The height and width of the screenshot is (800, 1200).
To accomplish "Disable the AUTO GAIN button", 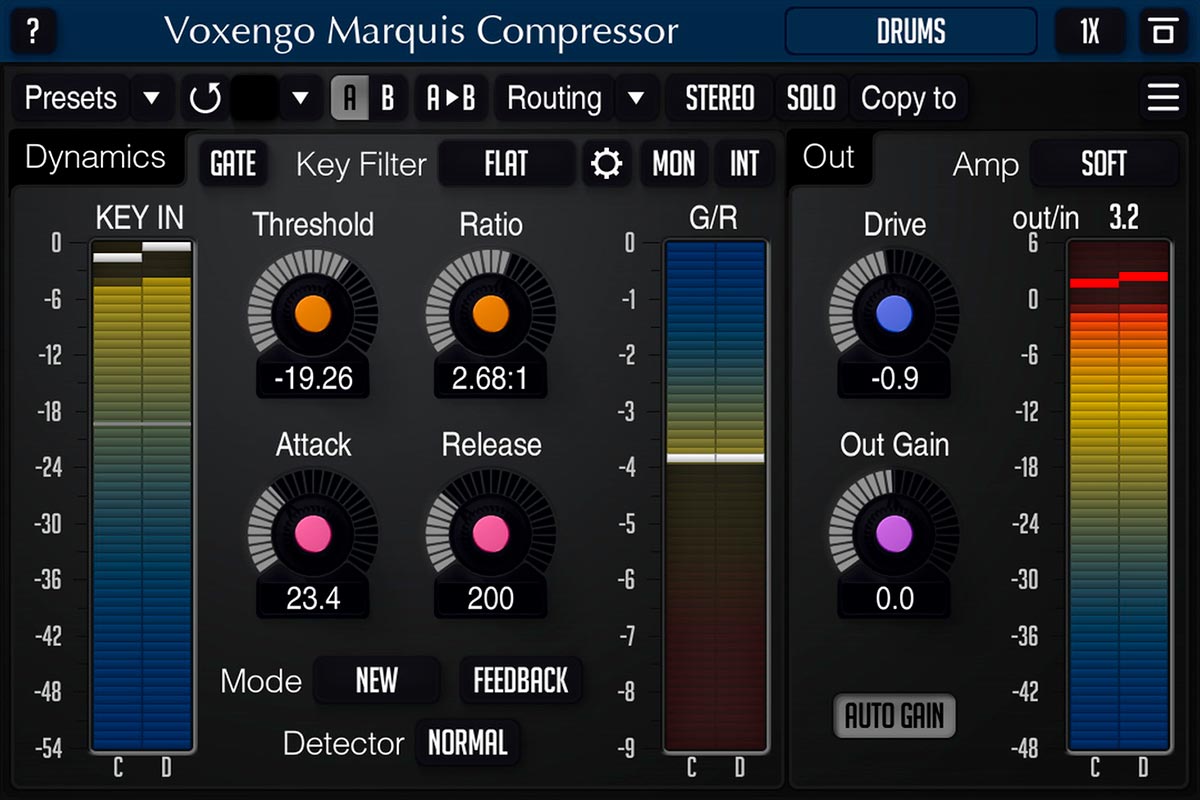I will [895, 717].
